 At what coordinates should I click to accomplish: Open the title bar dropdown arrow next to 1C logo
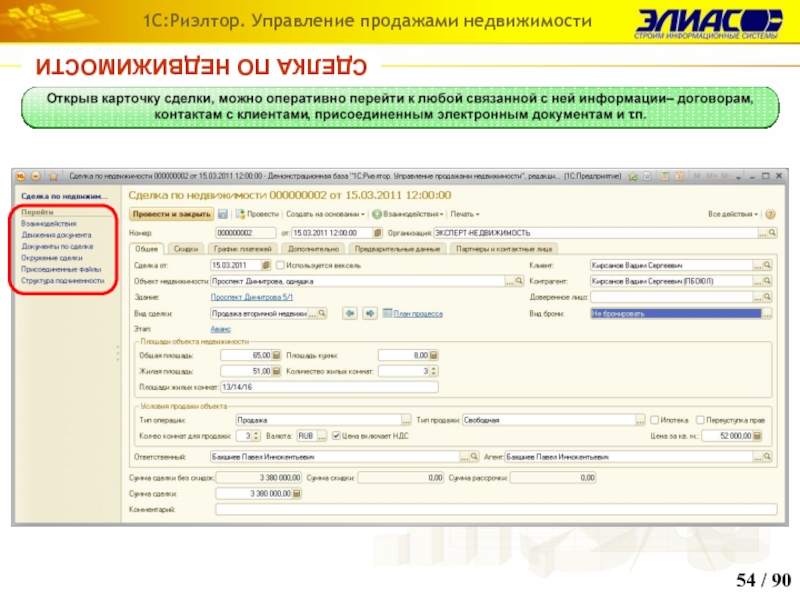click(36, 177)
